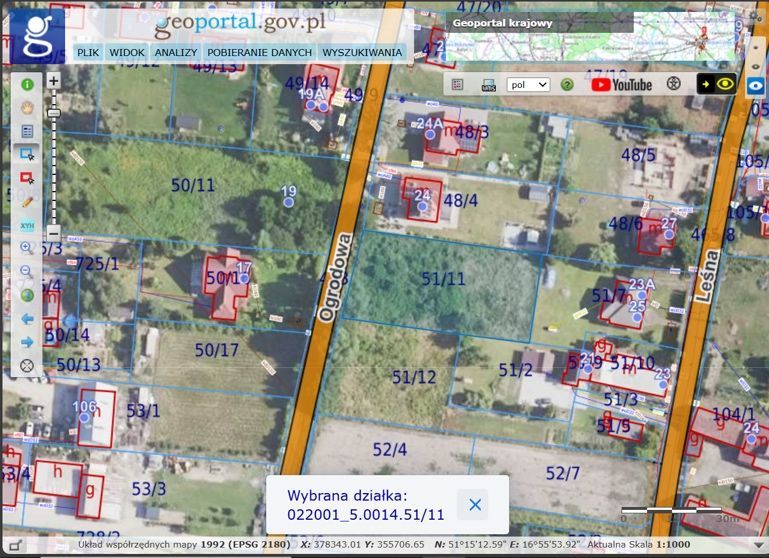This screenshot has height=558, width=769.
Task: Open the ANALIZY menu
Action: pyautogui.click(x=176, y=52)
